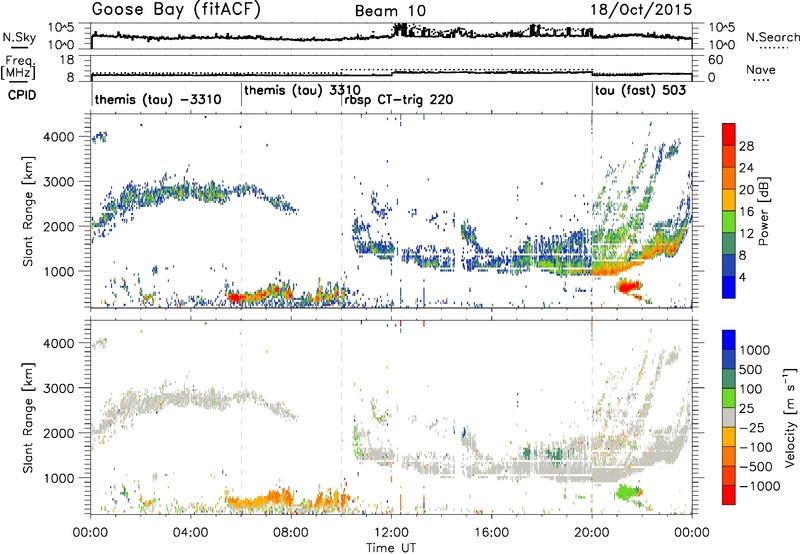The height and width of the screenshot is (554, 800).
Task: Click the "N.Sky" legend label
Action: pyautogui.click(x=19, y=37)
